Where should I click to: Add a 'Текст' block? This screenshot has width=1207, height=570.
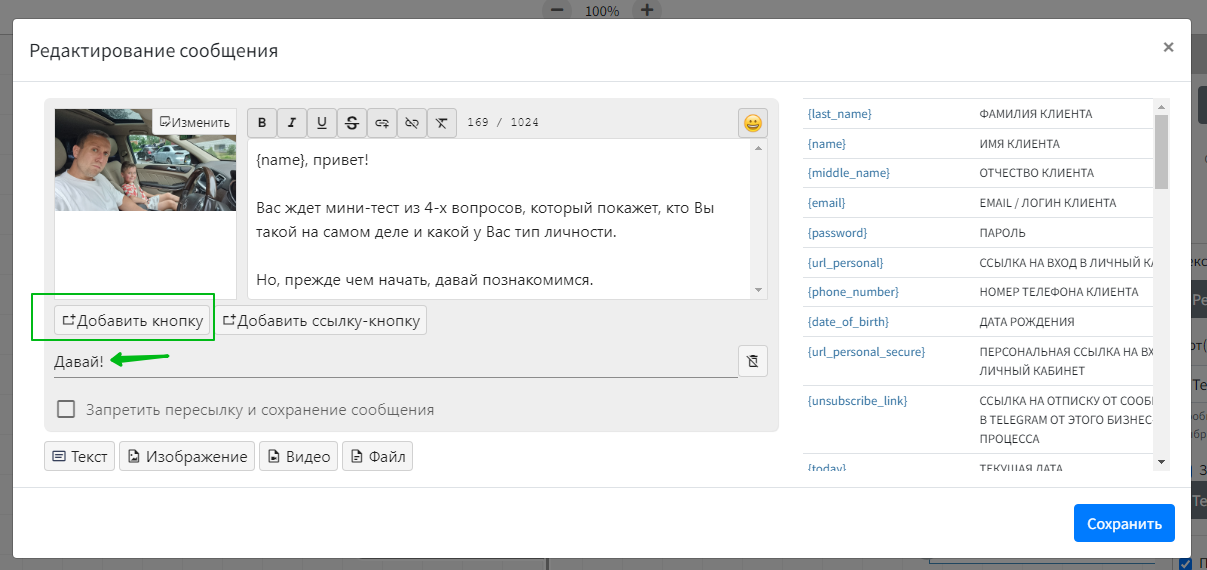80,456
